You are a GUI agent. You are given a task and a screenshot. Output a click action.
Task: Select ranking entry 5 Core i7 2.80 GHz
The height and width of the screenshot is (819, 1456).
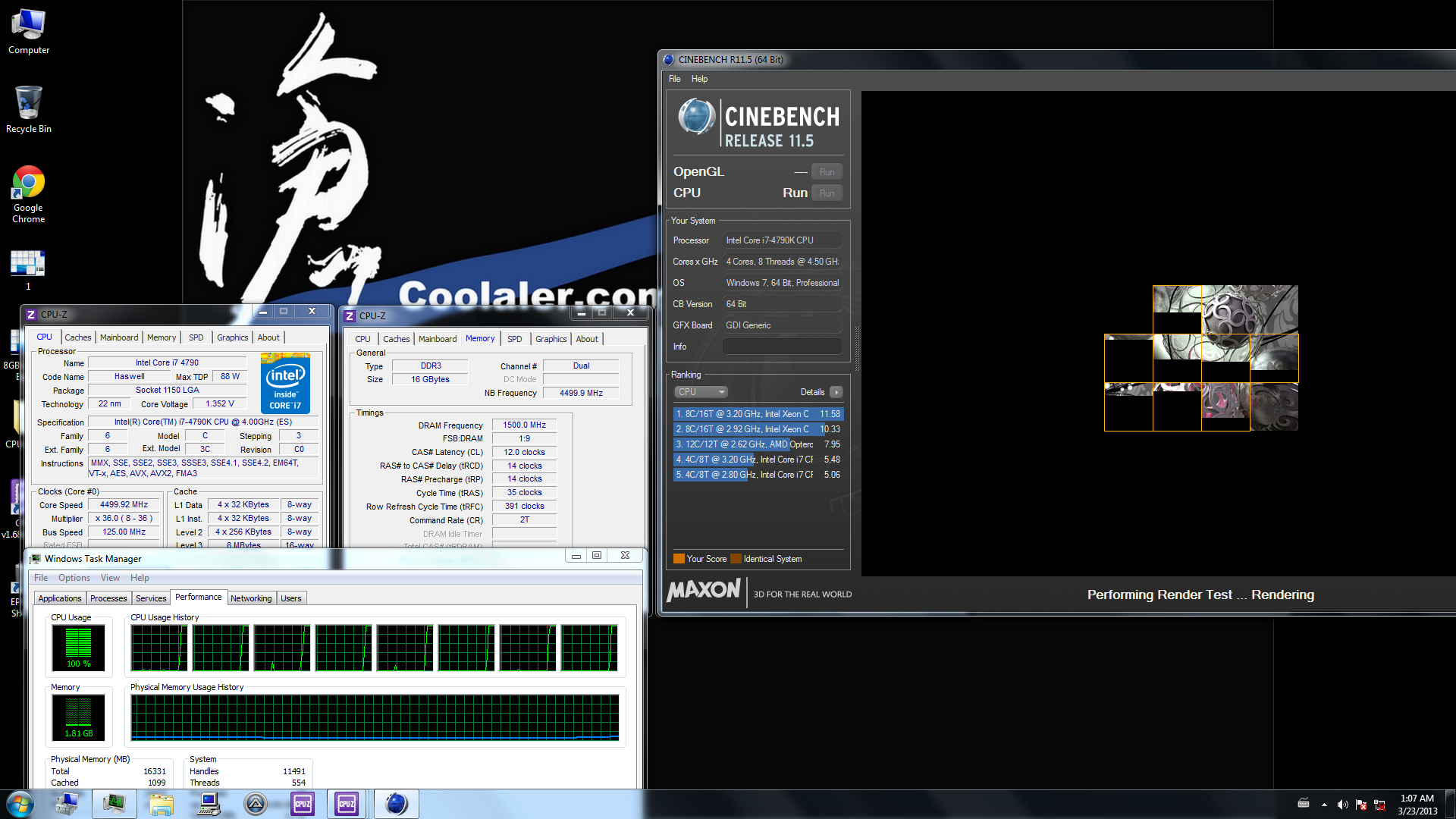(758, 475)
